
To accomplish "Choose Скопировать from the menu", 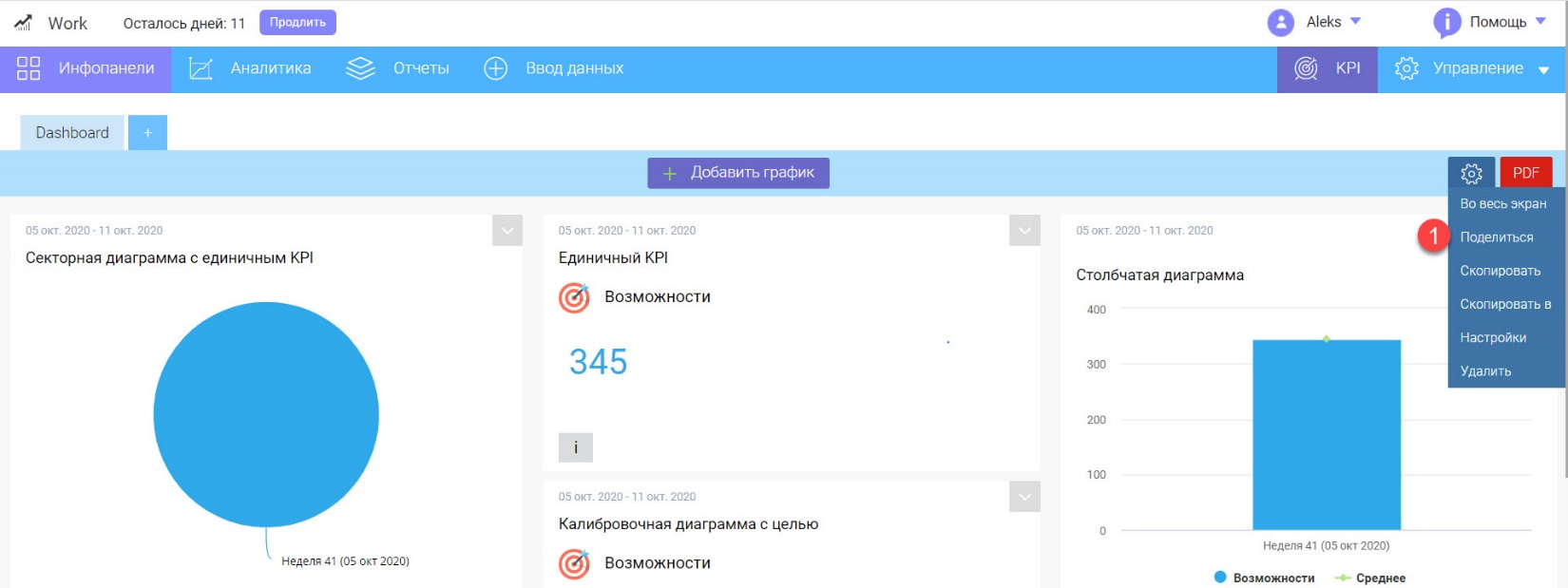I will pos(1501,271).
